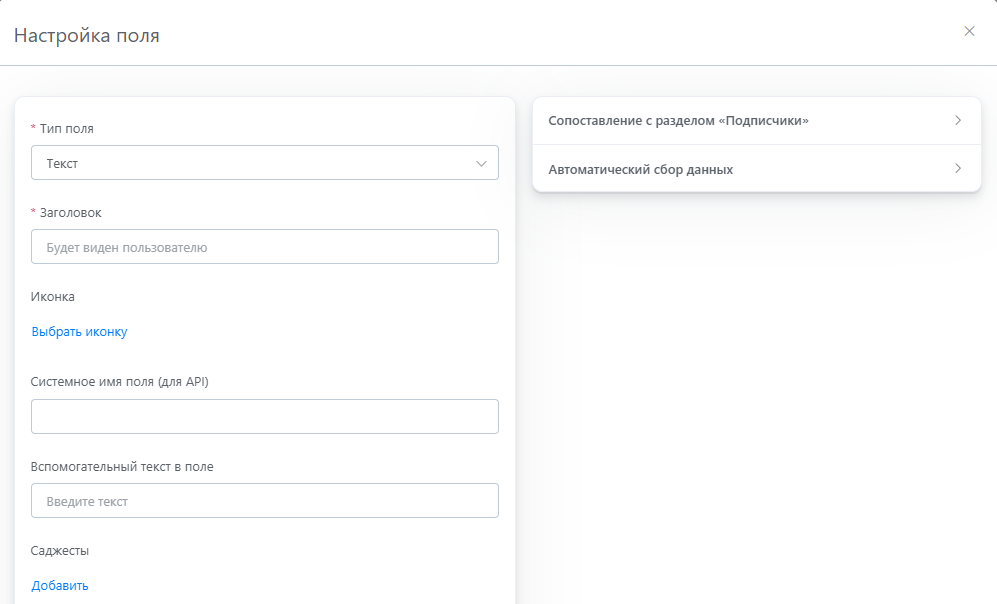The width and height of the screenshot is (997, 604).
Task: Click the Заголовок input field
Action: pos(264,247)
